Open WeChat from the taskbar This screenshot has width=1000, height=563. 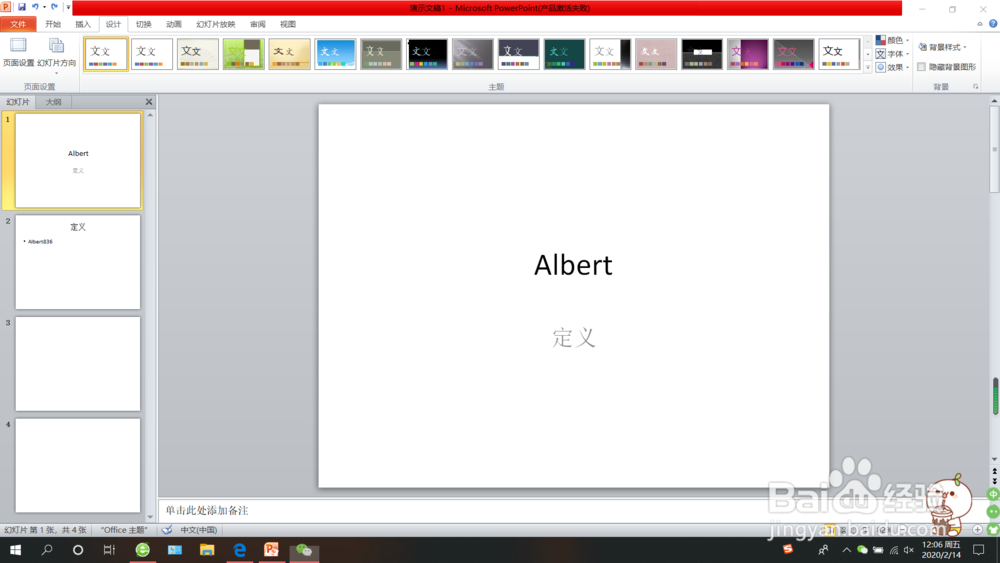click(x=304, y=550)
